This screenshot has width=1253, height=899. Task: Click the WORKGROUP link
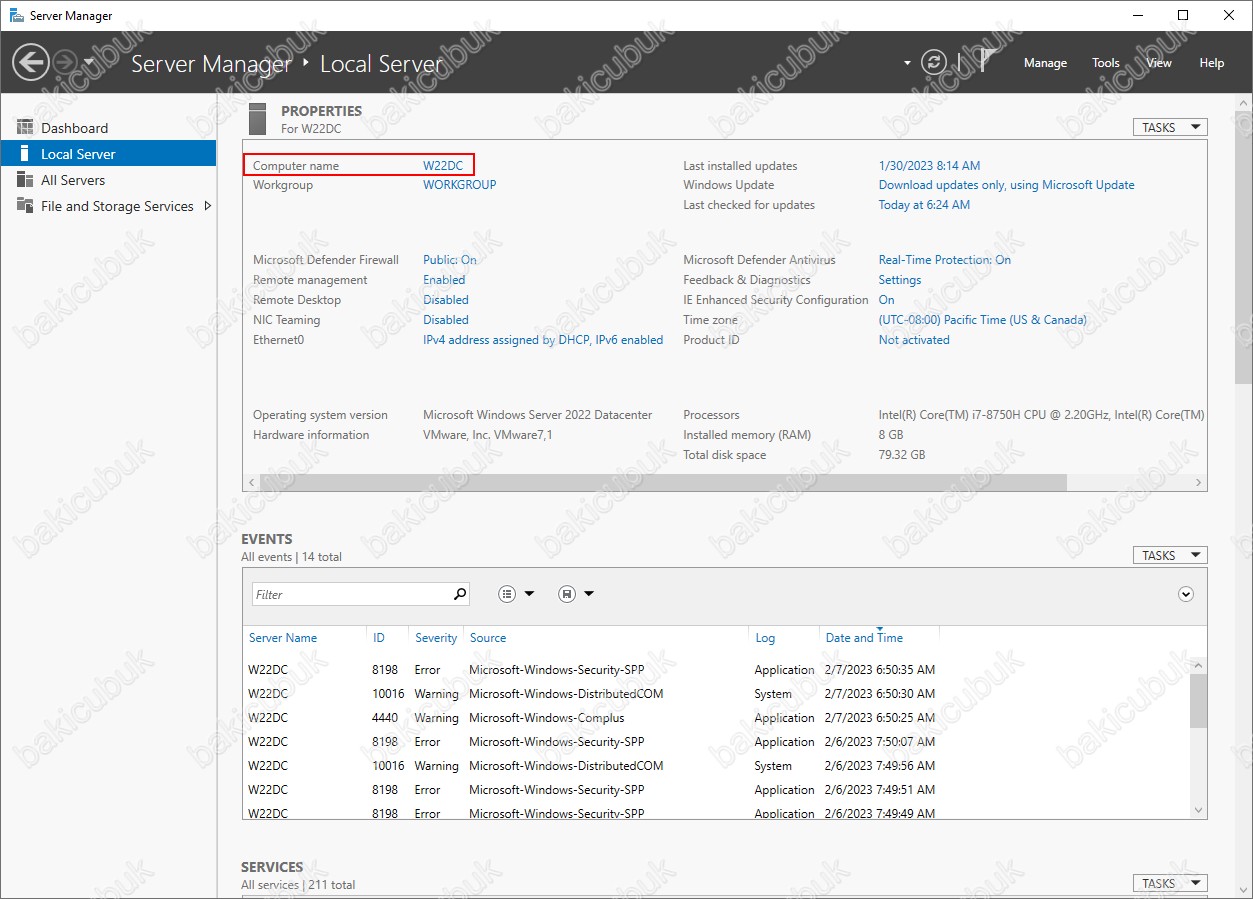pyautogui.click(x=459, y=185)
